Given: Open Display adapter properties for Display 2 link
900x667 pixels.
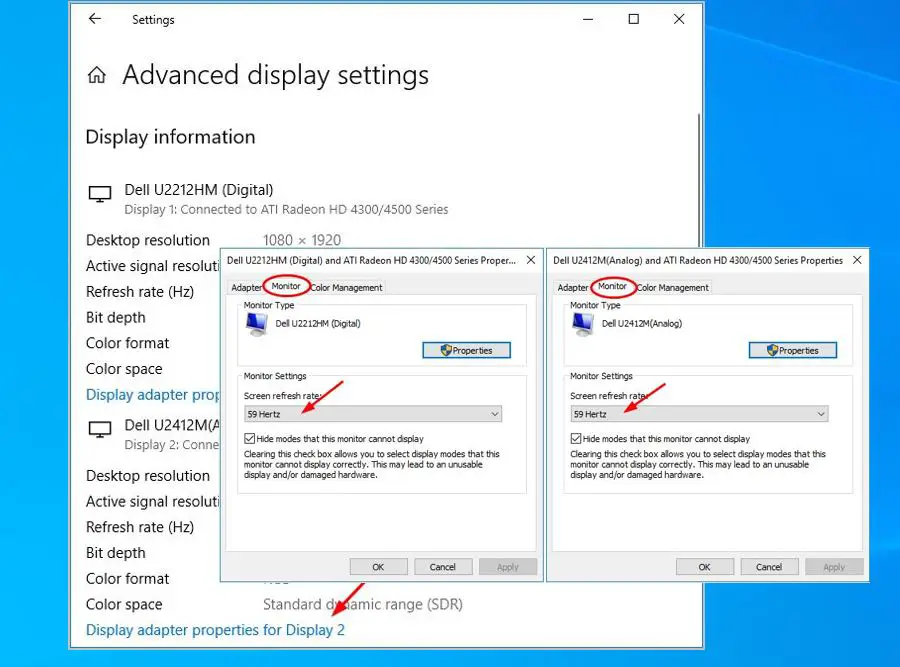Looking at the screenshot, I should [x=215, y=630].
